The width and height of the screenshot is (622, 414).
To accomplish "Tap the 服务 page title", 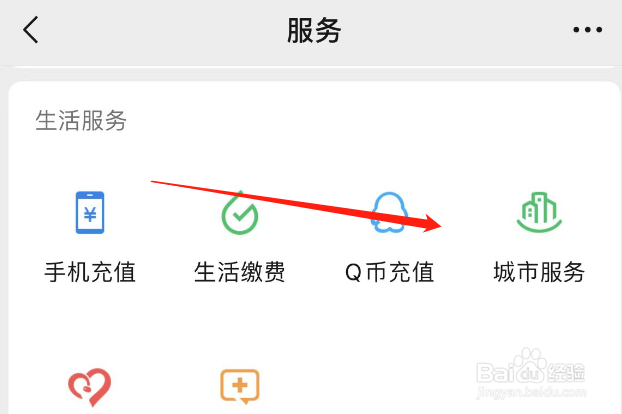I will (x=314, y=30).
